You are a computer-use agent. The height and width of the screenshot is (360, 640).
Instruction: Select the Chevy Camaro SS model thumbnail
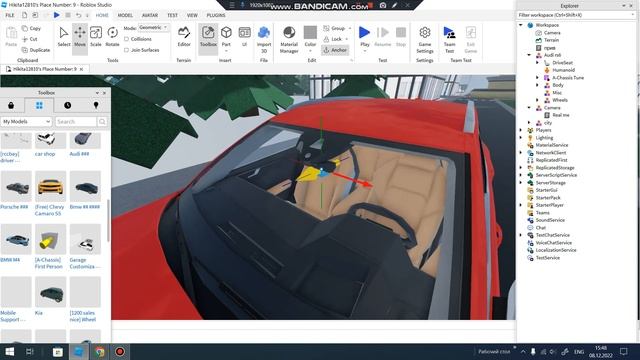[50, 187]
